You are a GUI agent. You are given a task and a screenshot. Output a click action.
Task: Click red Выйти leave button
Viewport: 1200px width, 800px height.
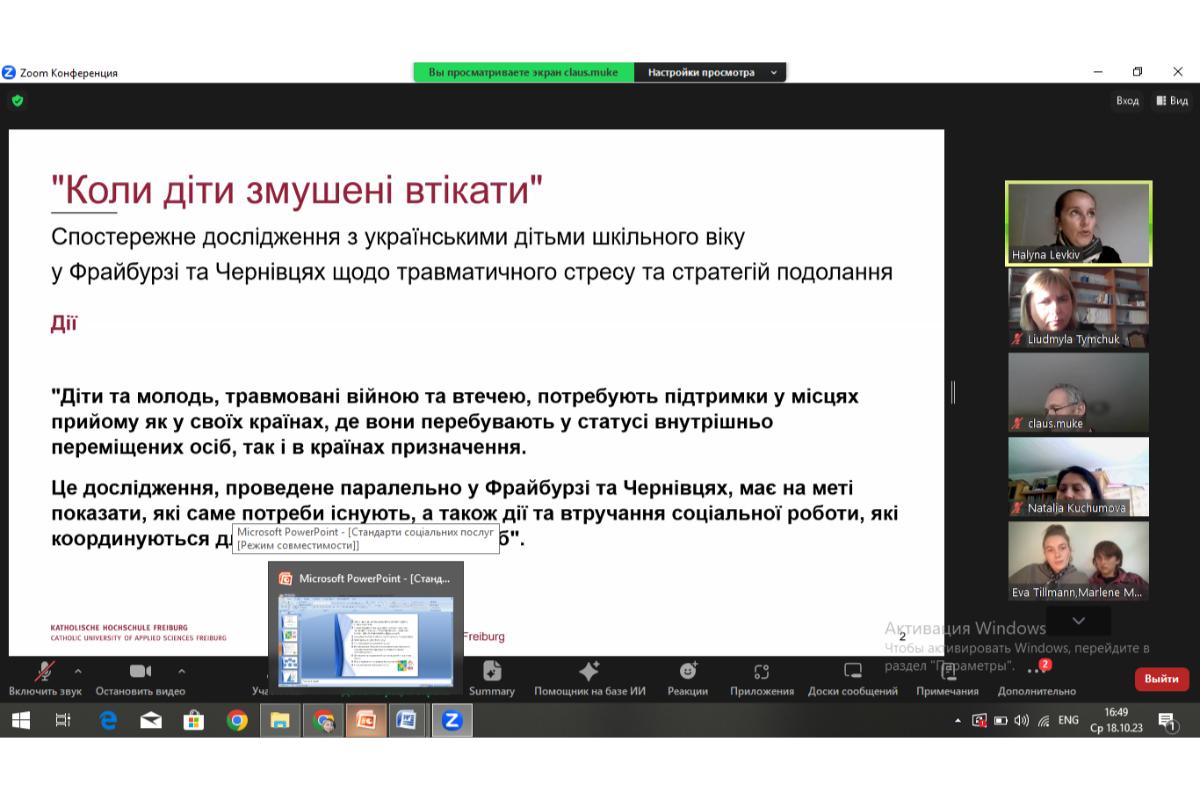tap(1161, 679)
